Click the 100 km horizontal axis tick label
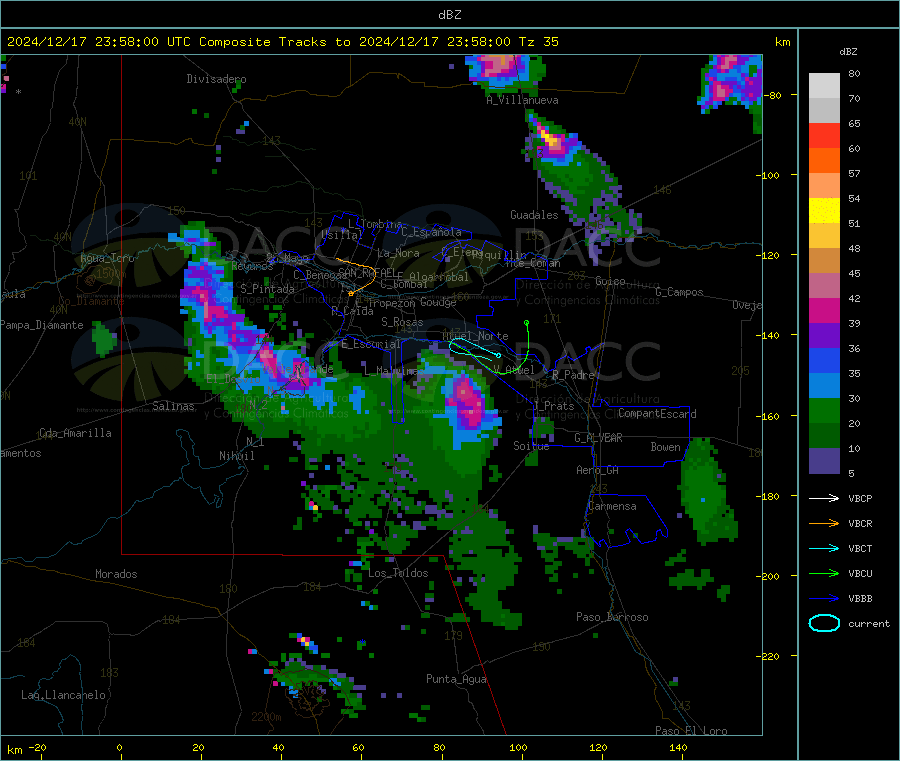Screen dimensions: 900x761 point(518,747)
